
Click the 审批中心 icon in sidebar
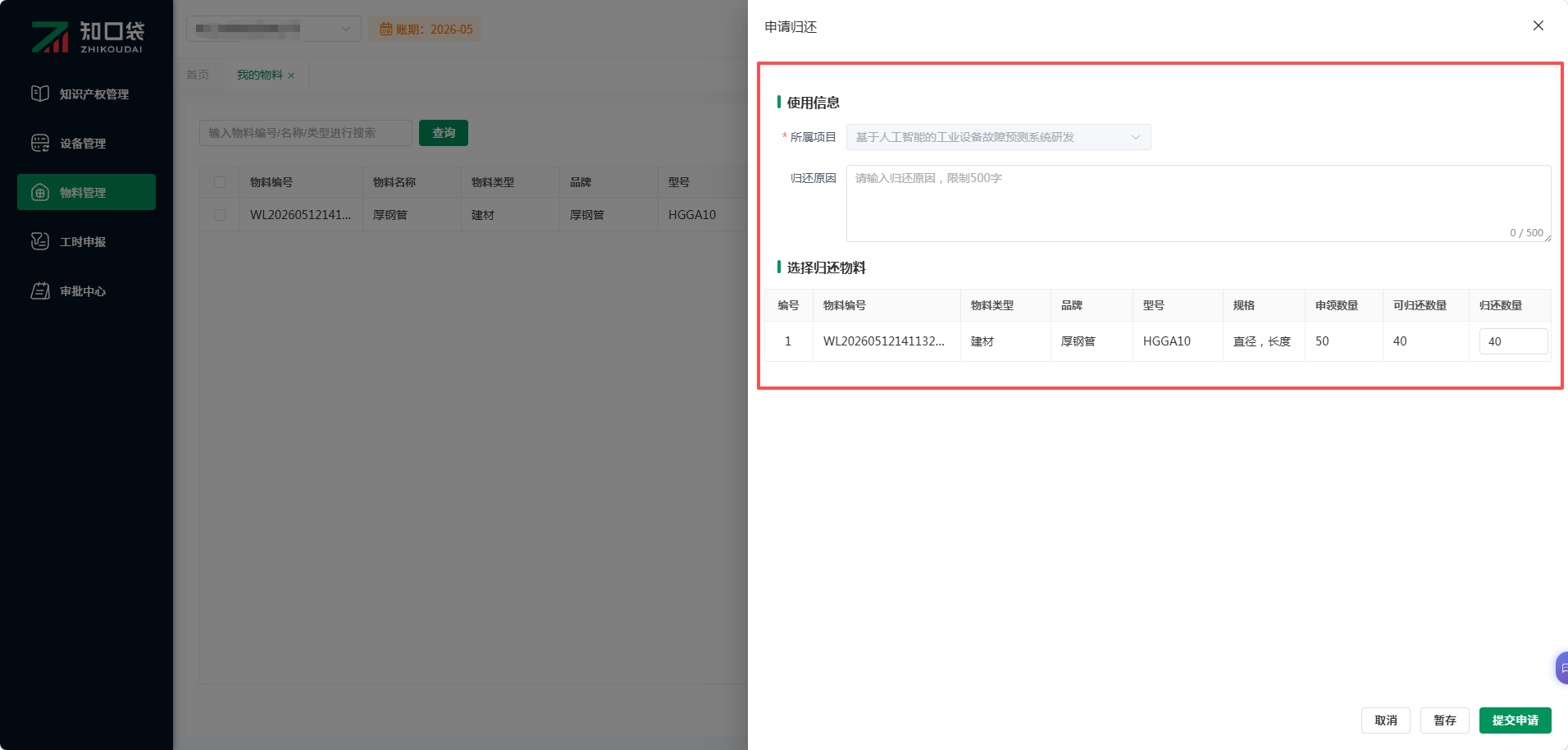click(x=40, y=290)
